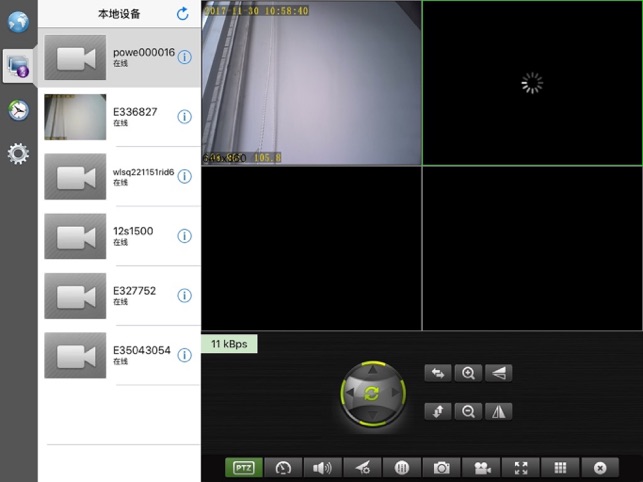
Task: Mirror image with lower triangle button
Action: [x=499, y=411]
